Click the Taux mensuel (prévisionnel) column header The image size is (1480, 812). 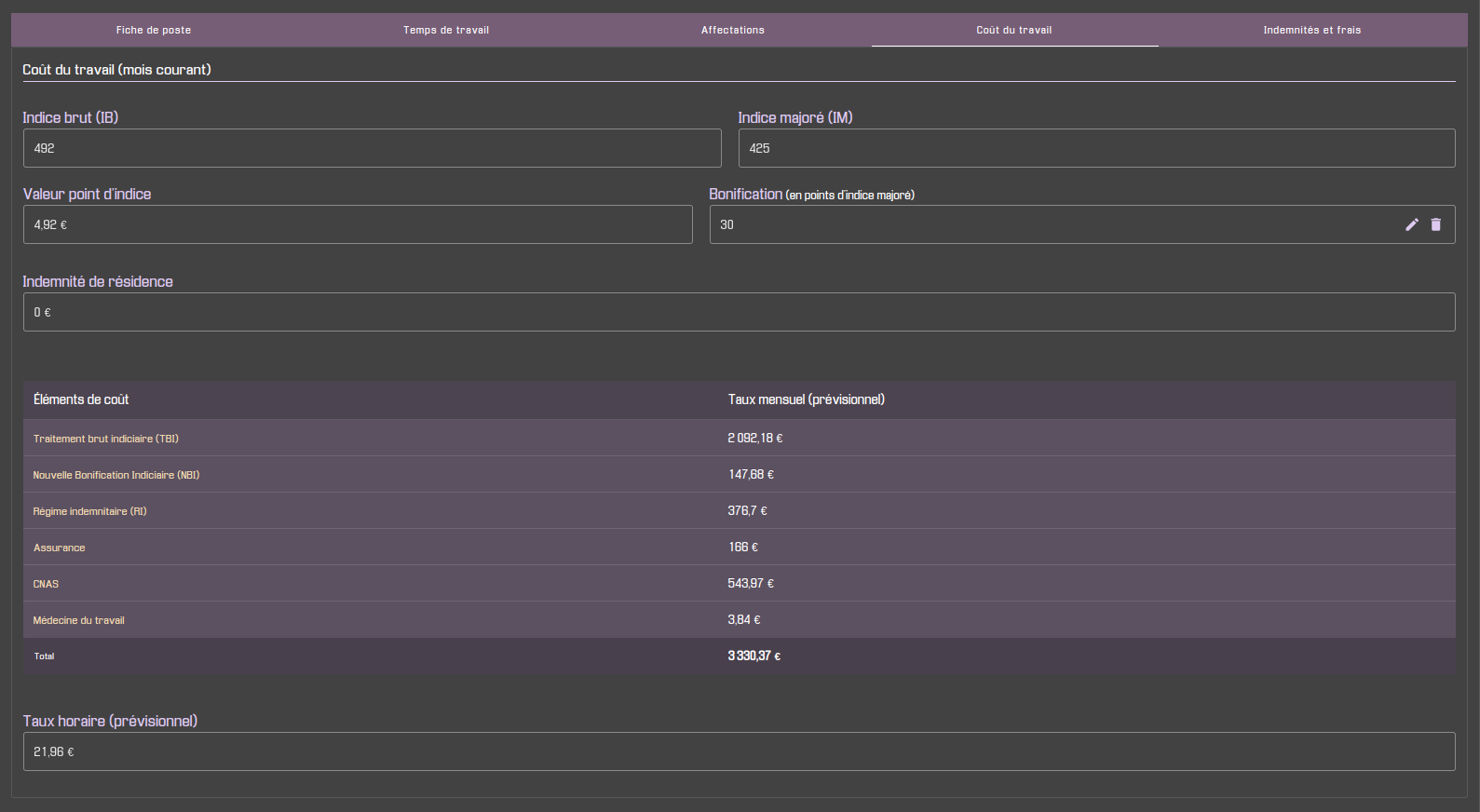tap(807, 399)
